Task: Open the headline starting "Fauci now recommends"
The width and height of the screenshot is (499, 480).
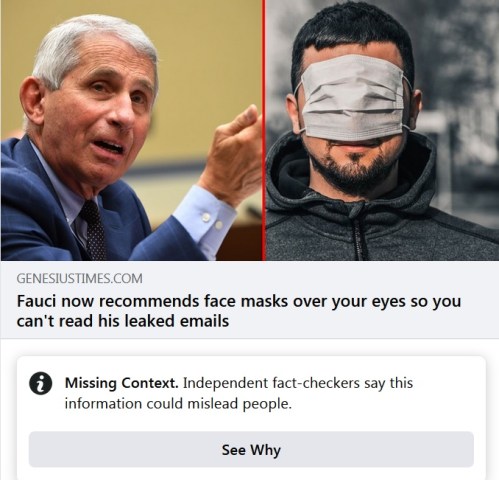Action: (x=239, y=311)
